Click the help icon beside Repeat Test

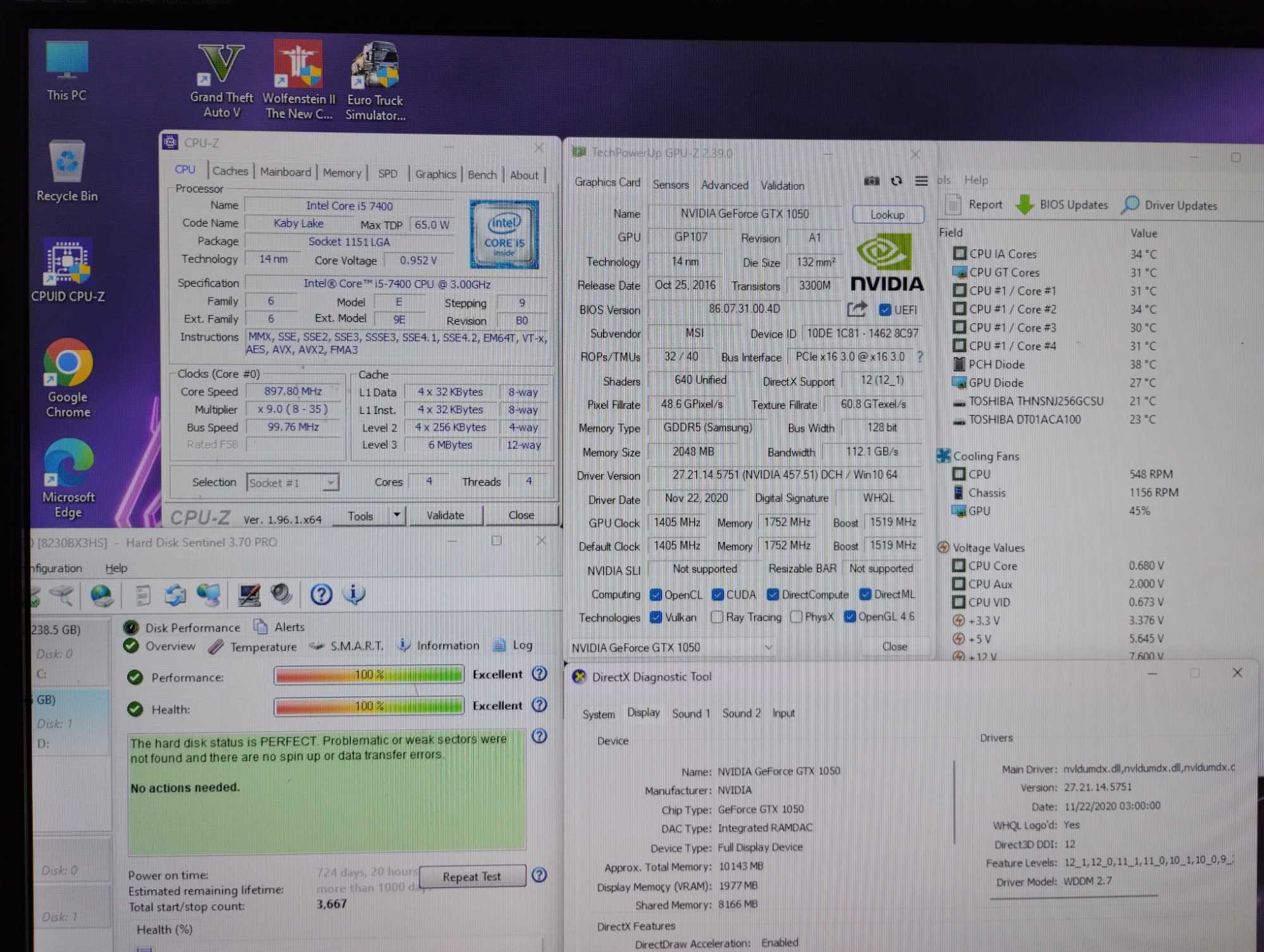539,875
